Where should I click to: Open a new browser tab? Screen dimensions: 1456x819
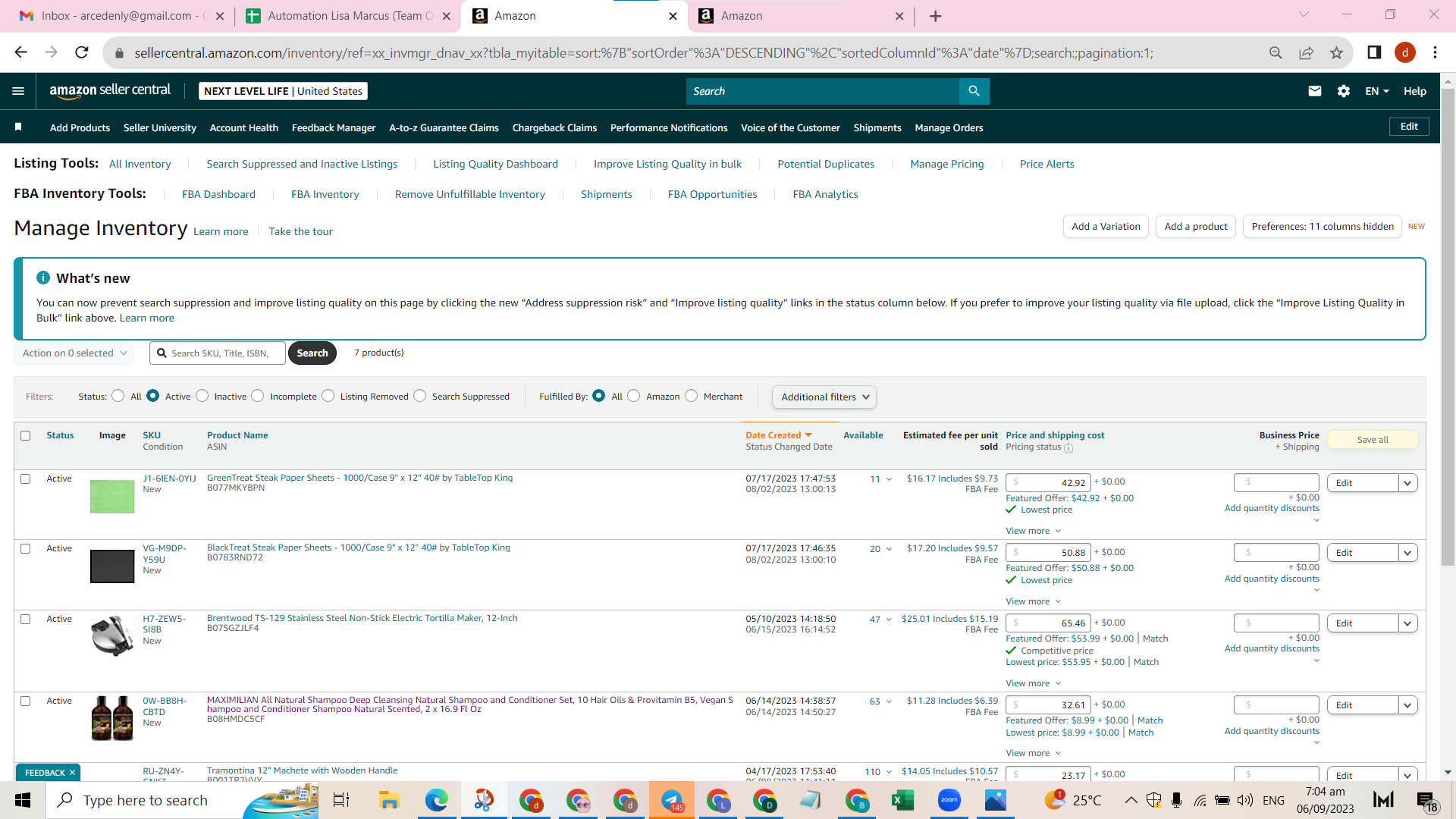[x=936, y=16]
